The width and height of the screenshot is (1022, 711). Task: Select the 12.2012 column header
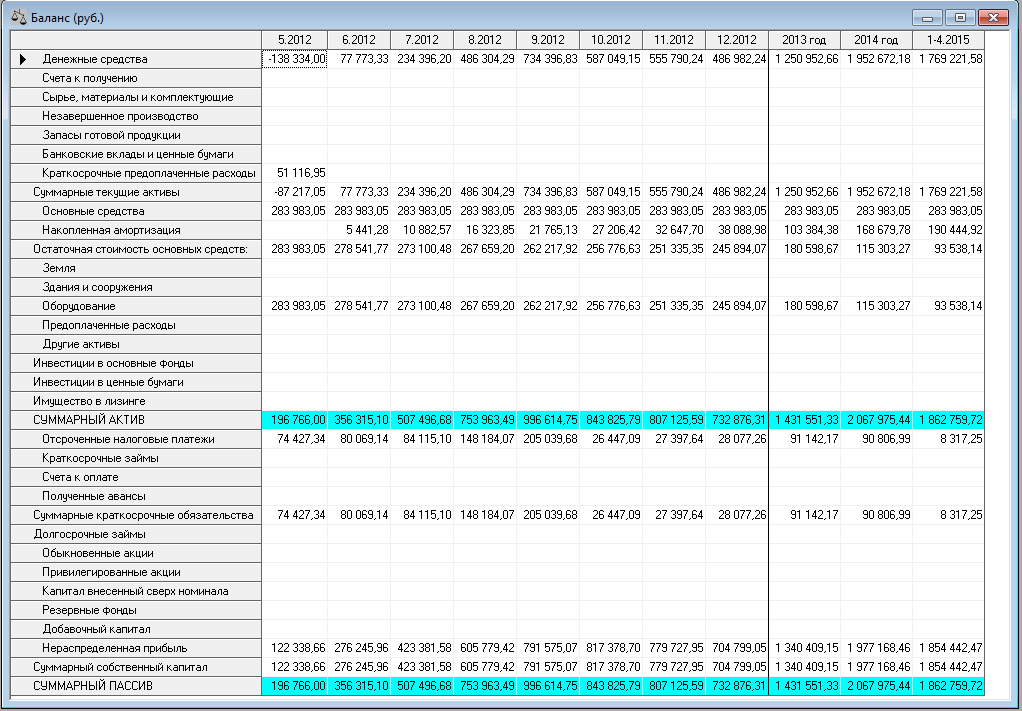[737, 40]
